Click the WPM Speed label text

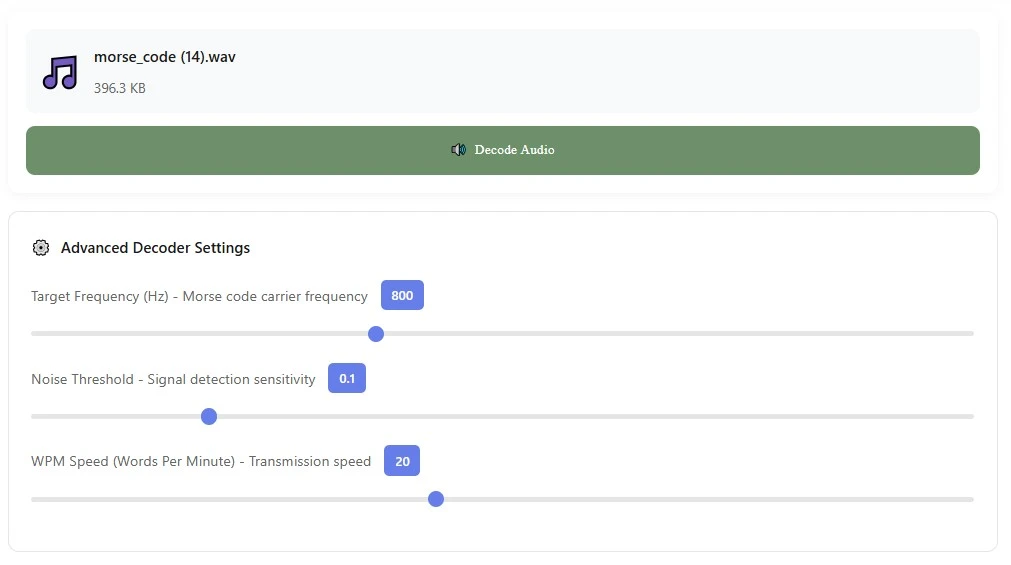[201, 461]
